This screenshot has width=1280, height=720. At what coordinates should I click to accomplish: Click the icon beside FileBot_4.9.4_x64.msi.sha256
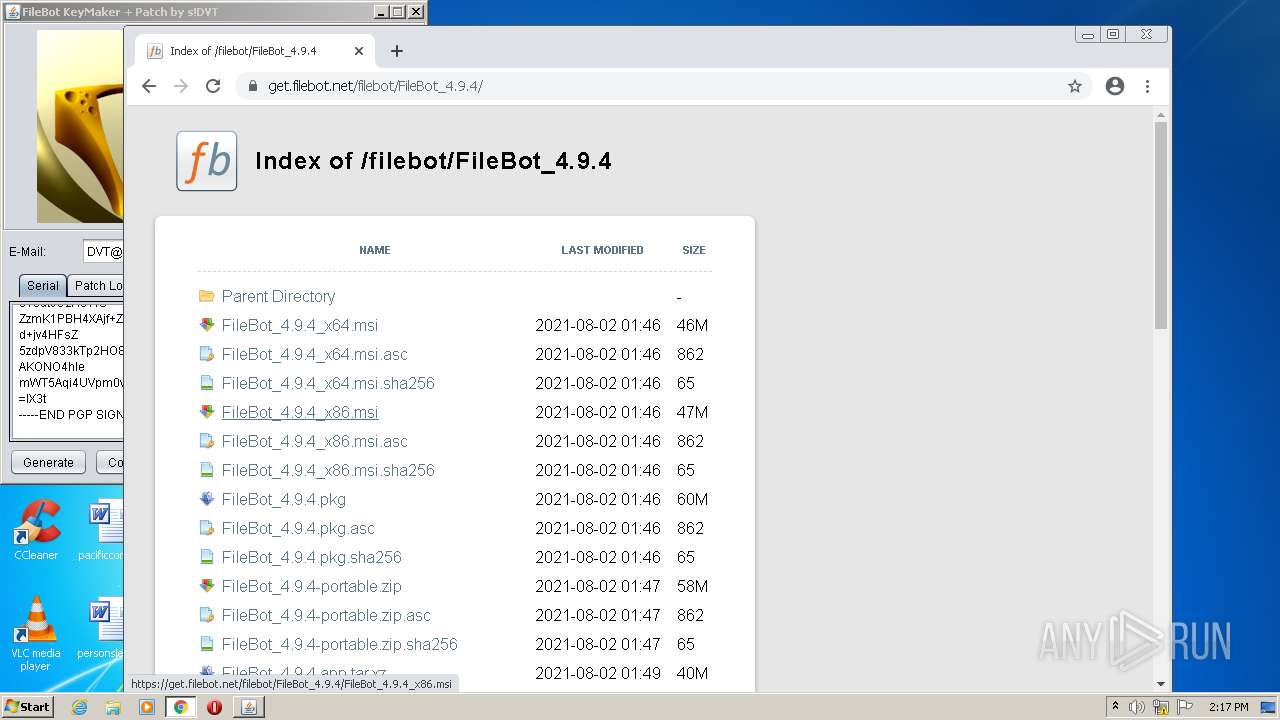point(207,383)
